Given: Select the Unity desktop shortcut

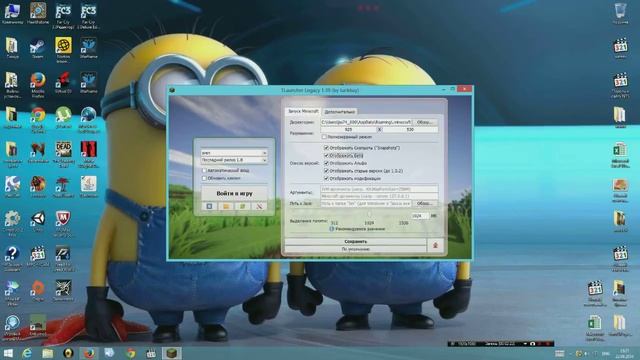Looking at the screenshot, I should [x=38, y=221].
